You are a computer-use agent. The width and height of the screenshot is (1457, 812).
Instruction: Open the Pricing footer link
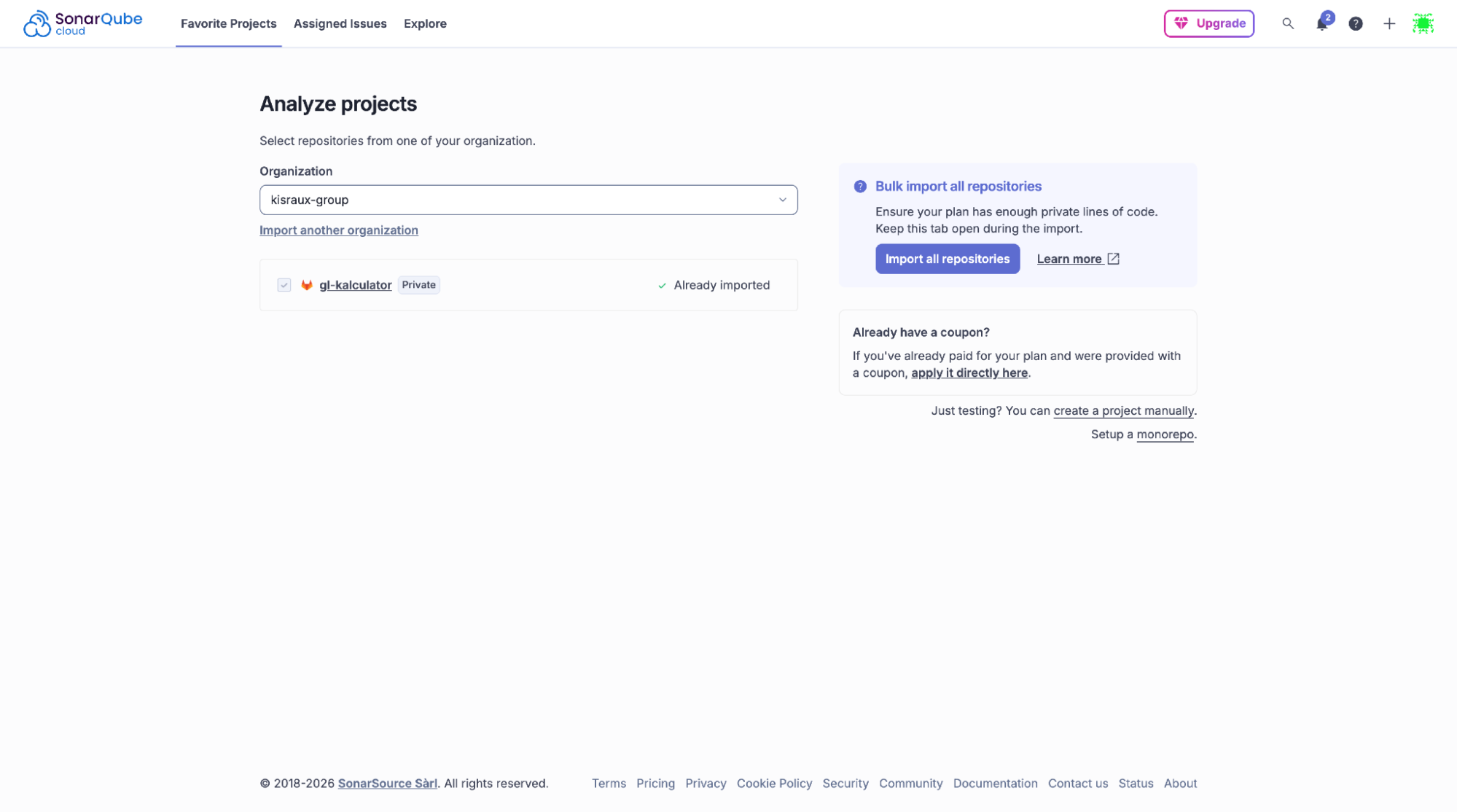656,784
